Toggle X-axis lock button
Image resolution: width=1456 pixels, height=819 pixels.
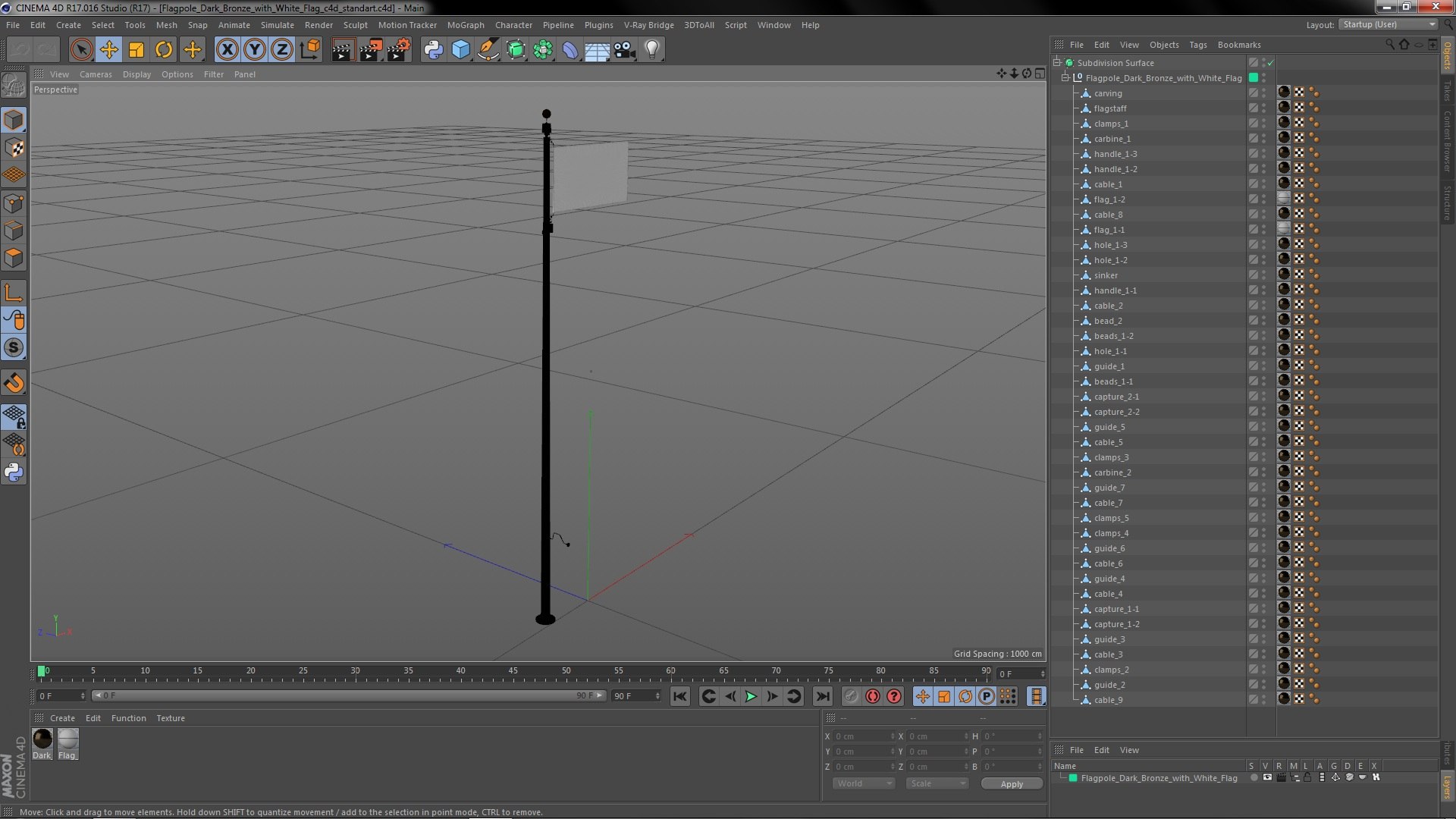pyautogui.click(x=227, y=50)
